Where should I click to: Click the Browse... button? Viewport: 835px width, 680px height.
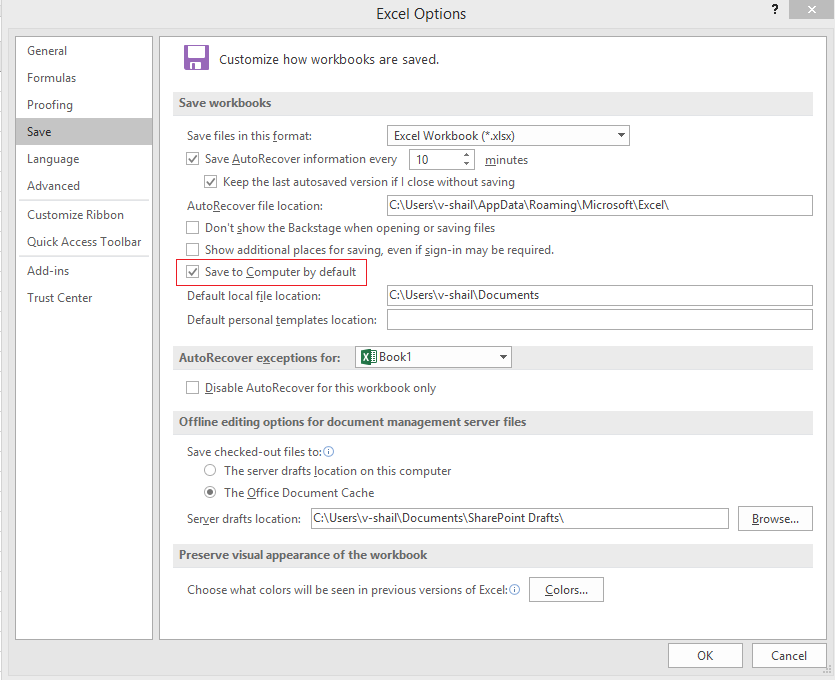(x=775, y=519)
